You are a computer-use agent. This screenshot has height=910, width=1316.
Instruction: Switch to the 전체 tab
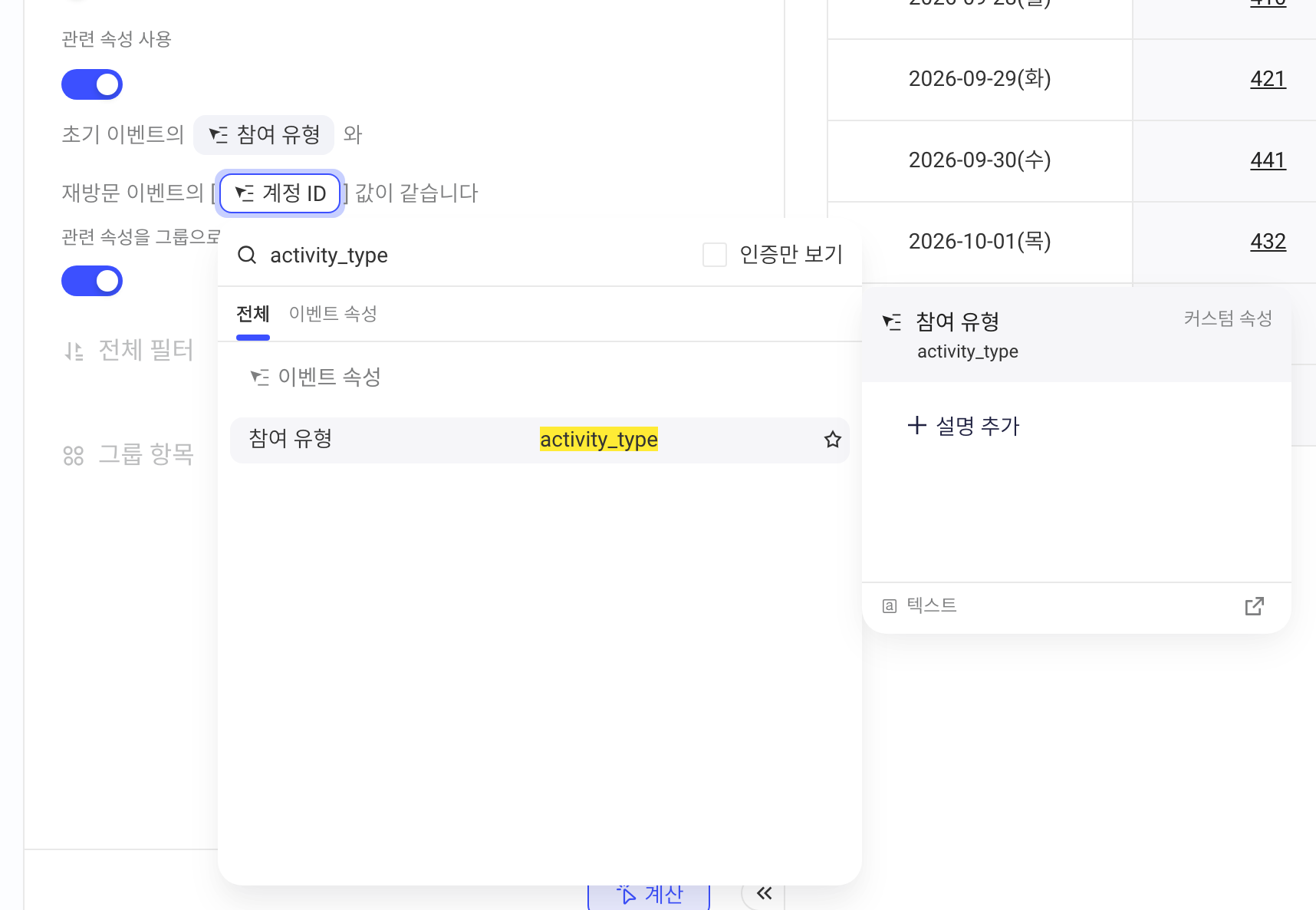[x=253, y=315]
